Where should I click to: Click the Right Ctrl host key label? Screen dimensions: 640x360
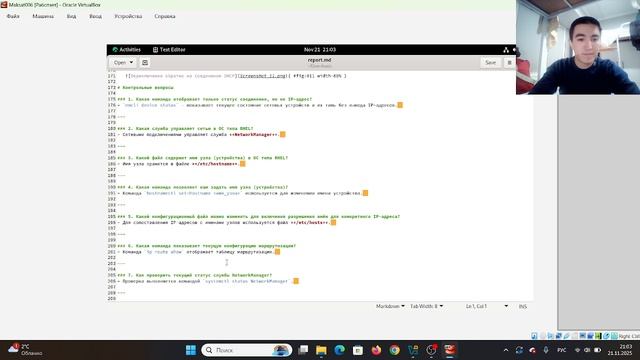tap(629, 336)
